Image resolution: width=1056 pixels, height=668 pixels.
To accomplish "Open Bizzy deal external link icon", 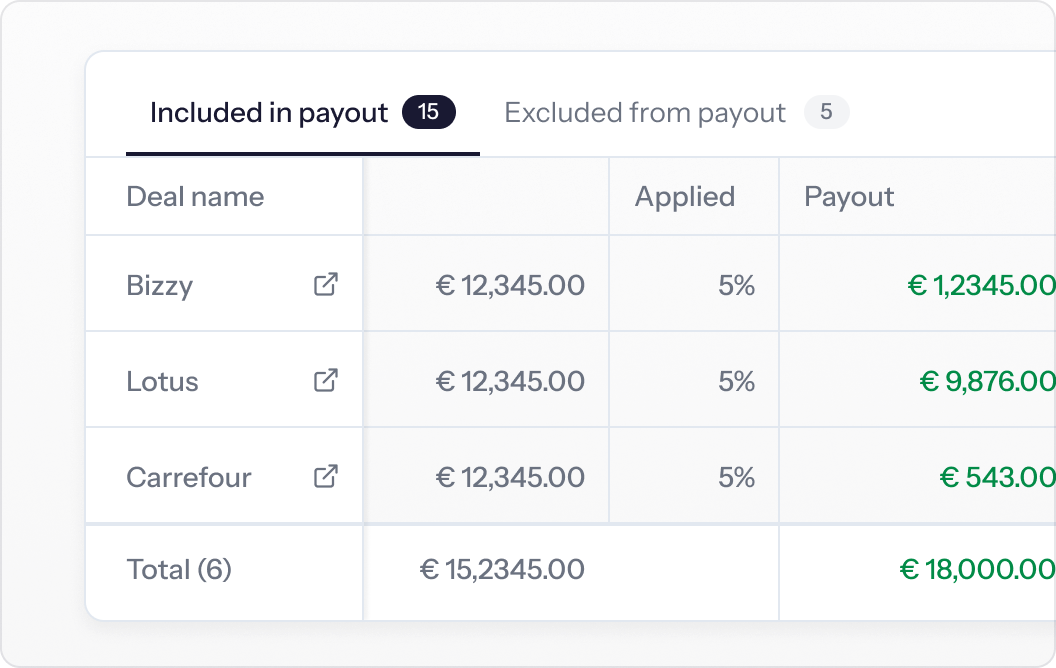I will [x=326, y=284].
